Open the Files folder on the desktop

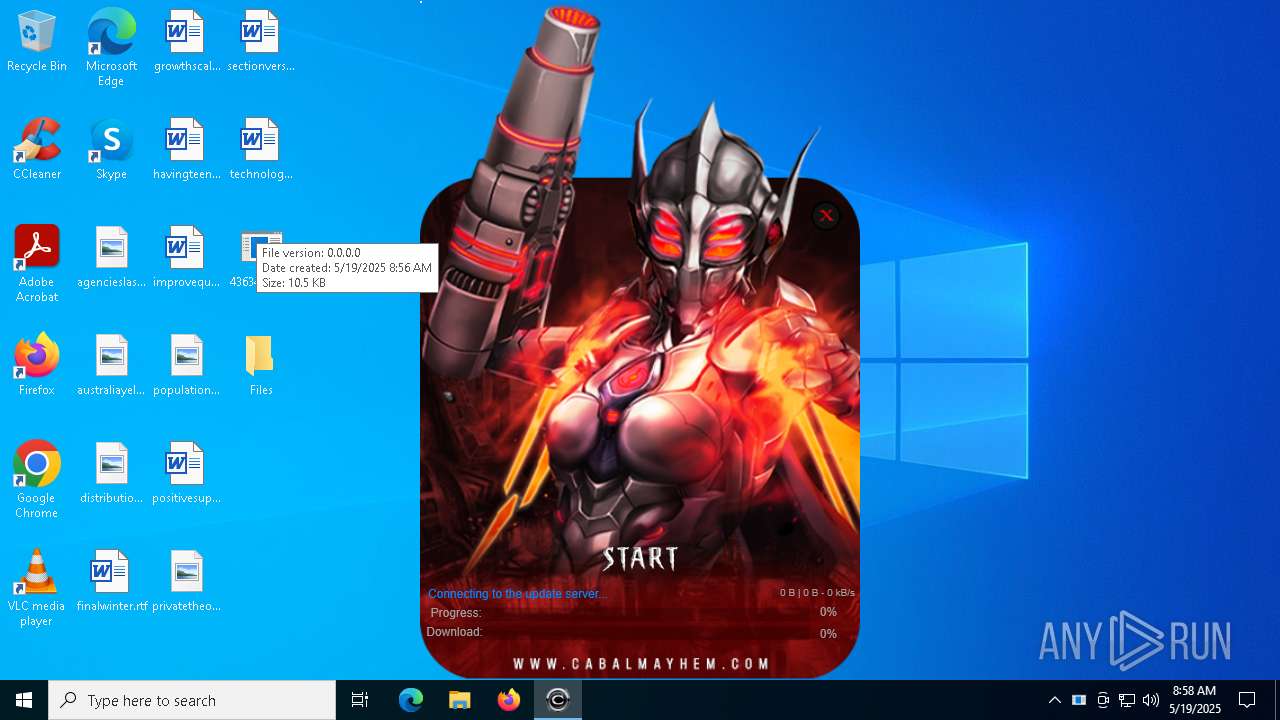[260, 365]
